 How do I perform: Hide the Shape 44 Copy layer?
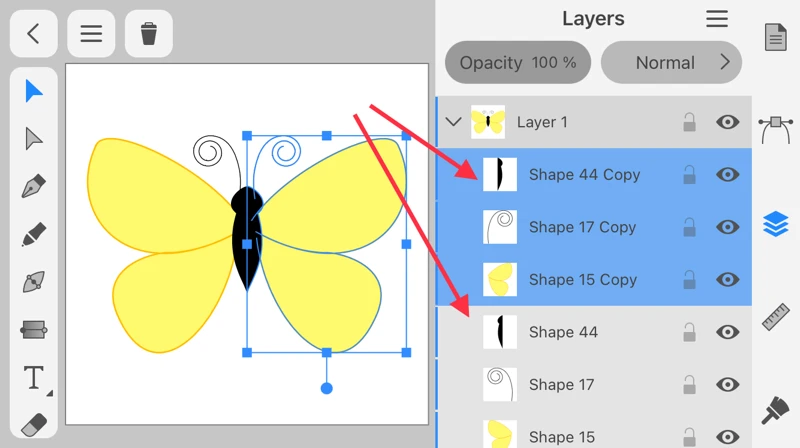point(728,175)
